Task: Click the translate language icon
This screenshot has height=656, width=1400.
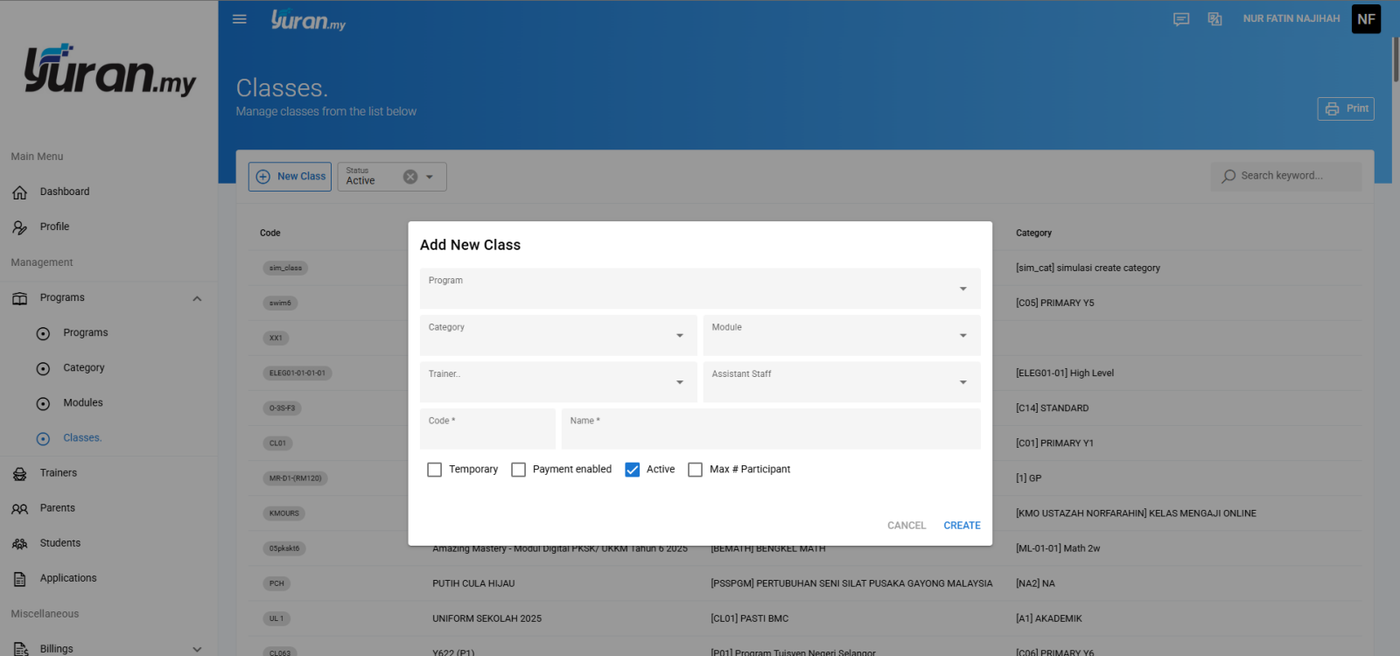Action: (1215, 19)
